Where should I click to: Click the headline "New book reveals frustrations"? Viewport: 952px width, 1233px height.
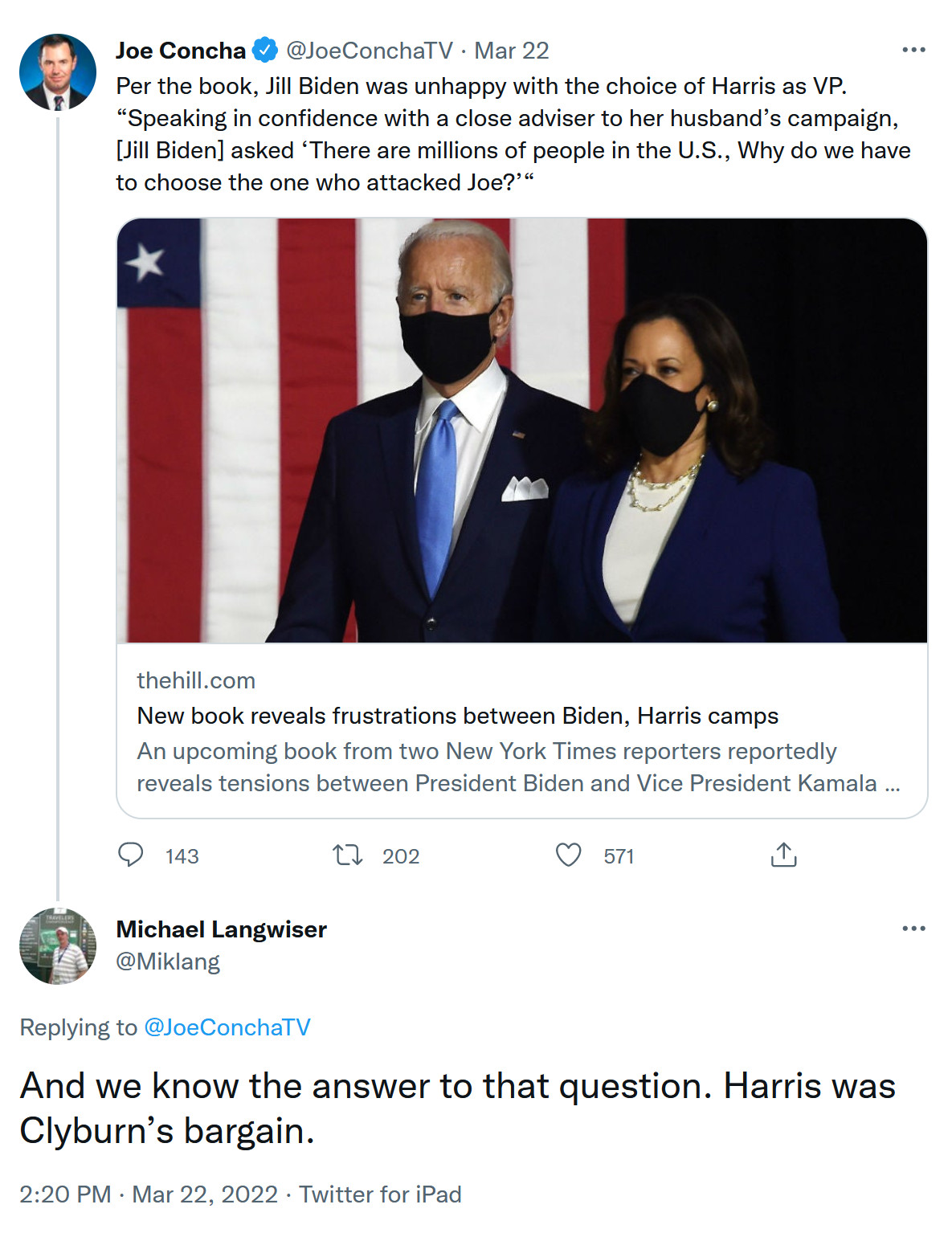tap(457, 716)
